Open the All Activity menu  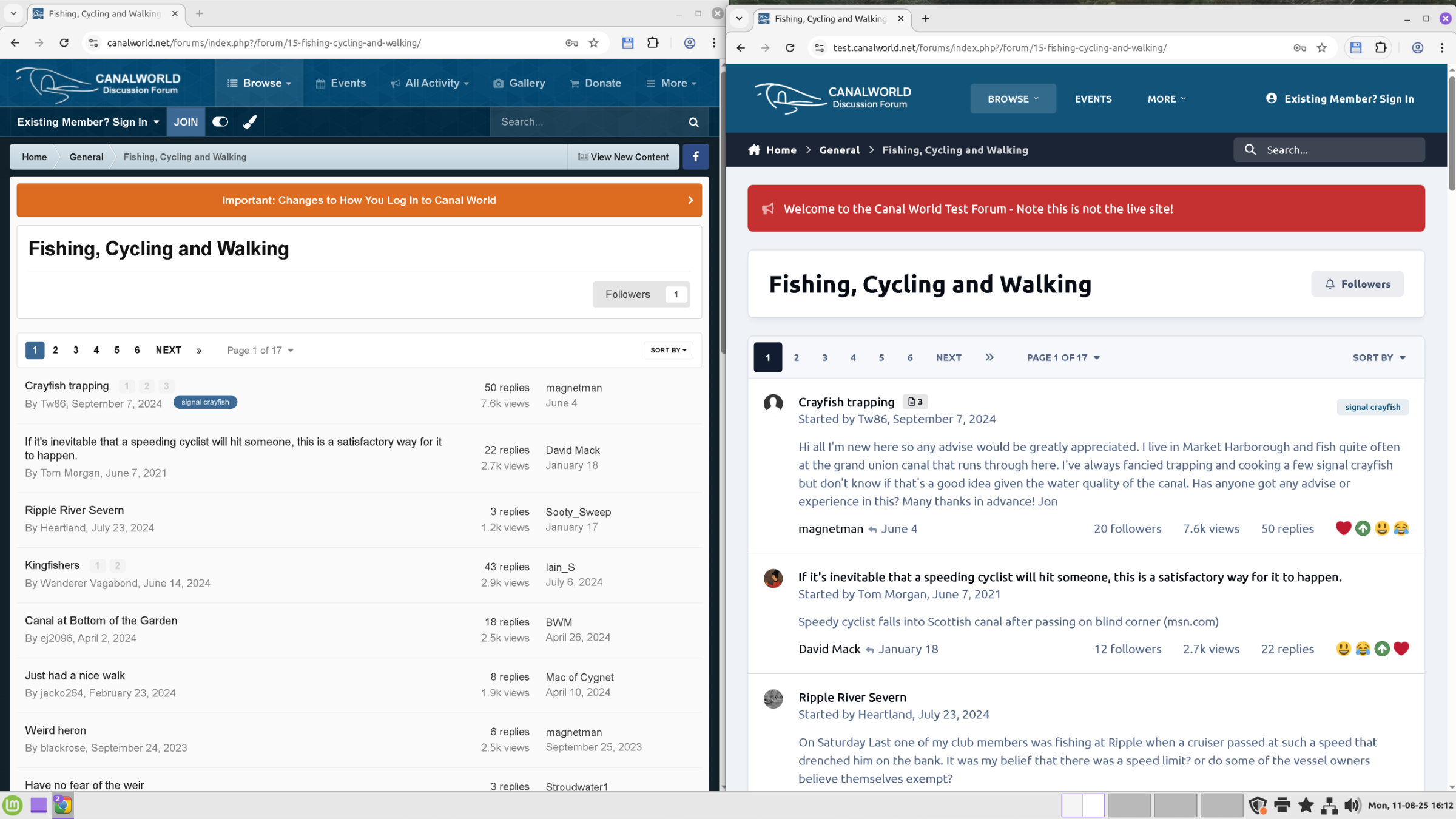[x=430, y=83]
